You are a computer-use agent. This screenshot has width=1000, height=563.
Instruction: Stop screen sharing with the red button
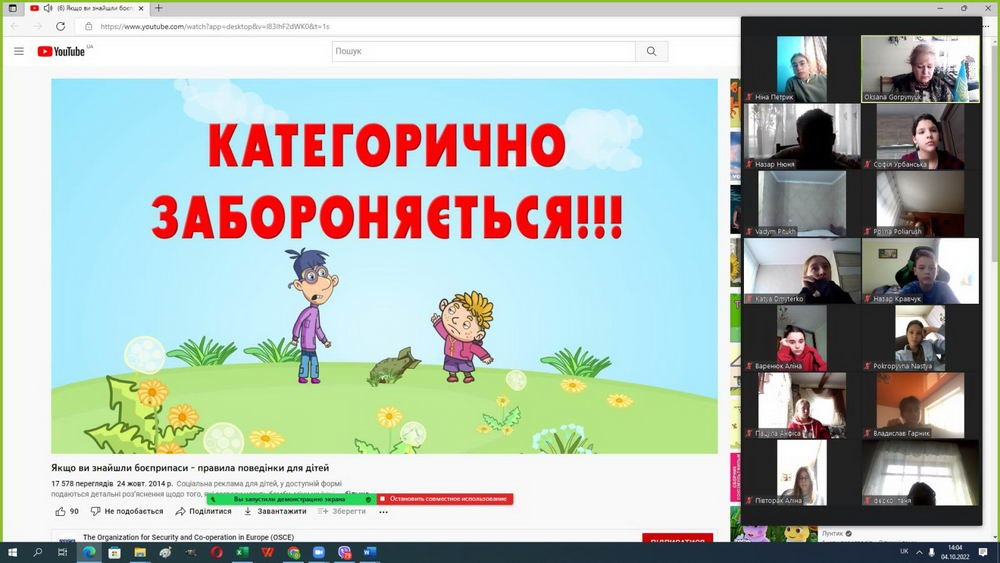pyautogui.click(x=445, y=498)
